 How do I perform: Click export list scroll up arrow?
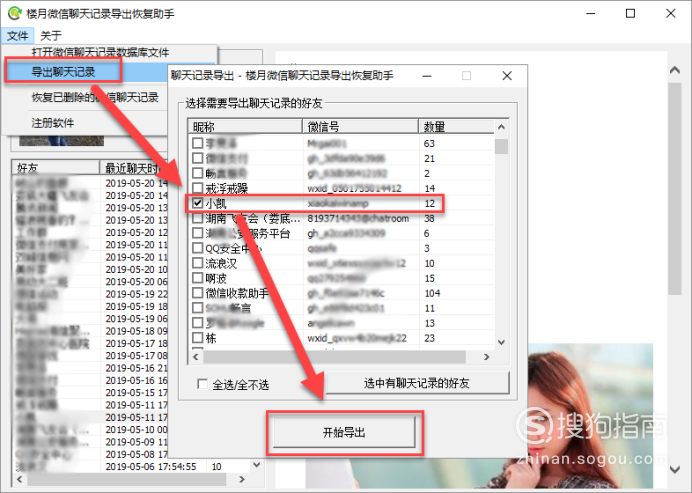[x=501, y=127]
